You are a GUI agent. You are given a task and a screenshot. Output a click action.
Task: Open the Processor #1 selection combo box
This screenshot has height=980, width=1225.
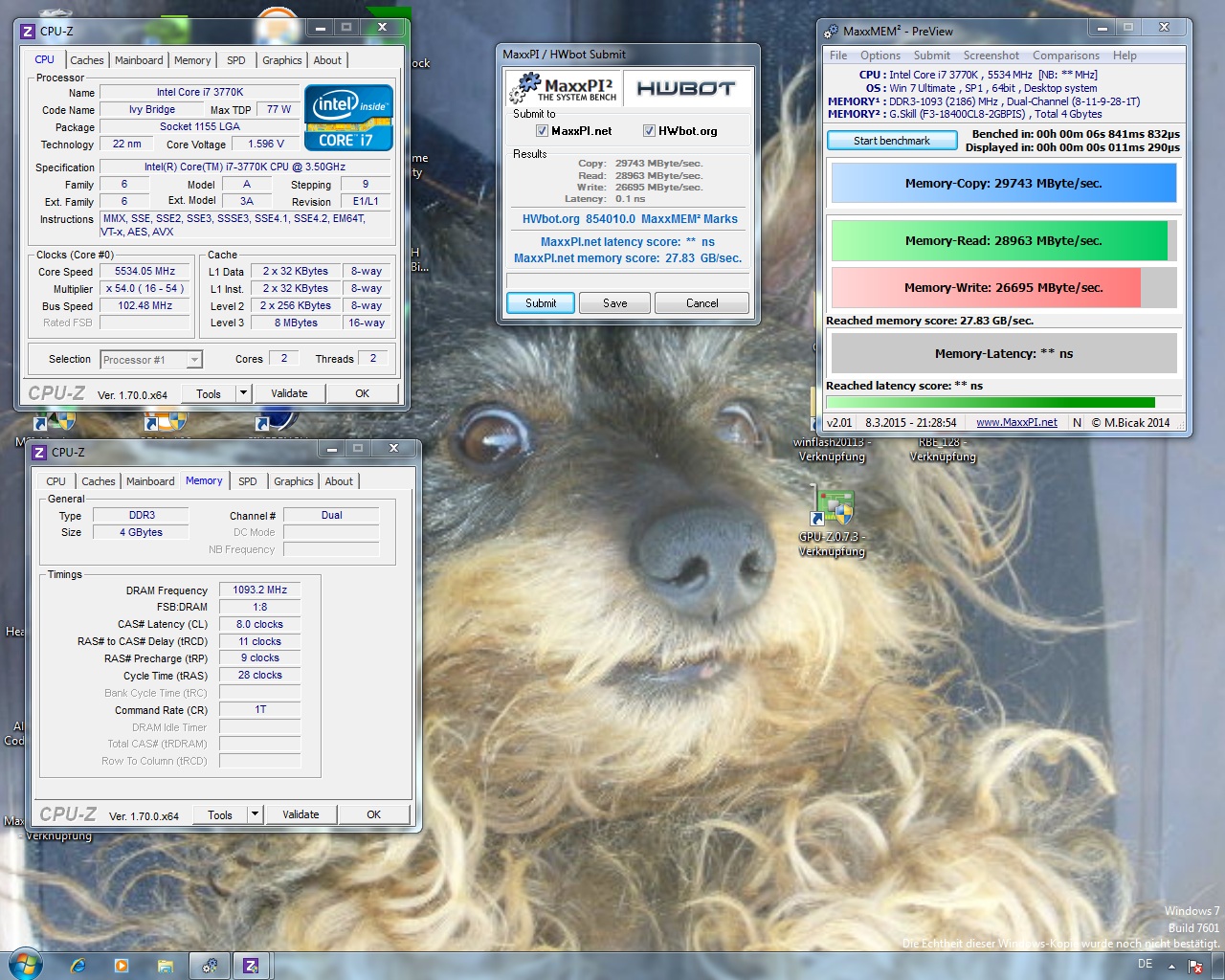pyautogui.click(x=151, y=360)
